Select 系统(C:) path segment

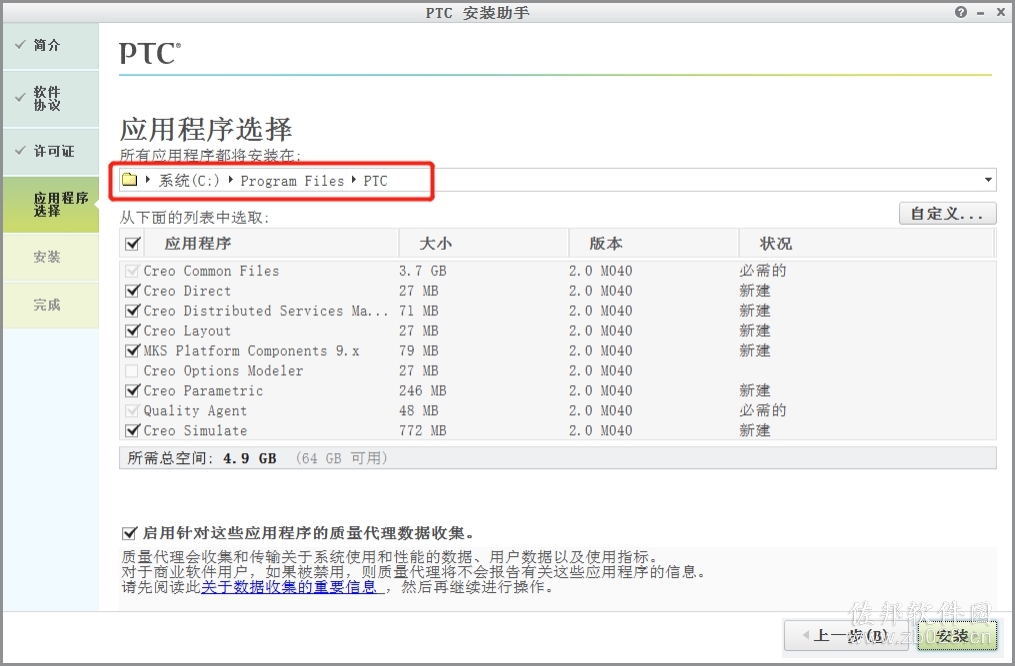tap(189, 181)
